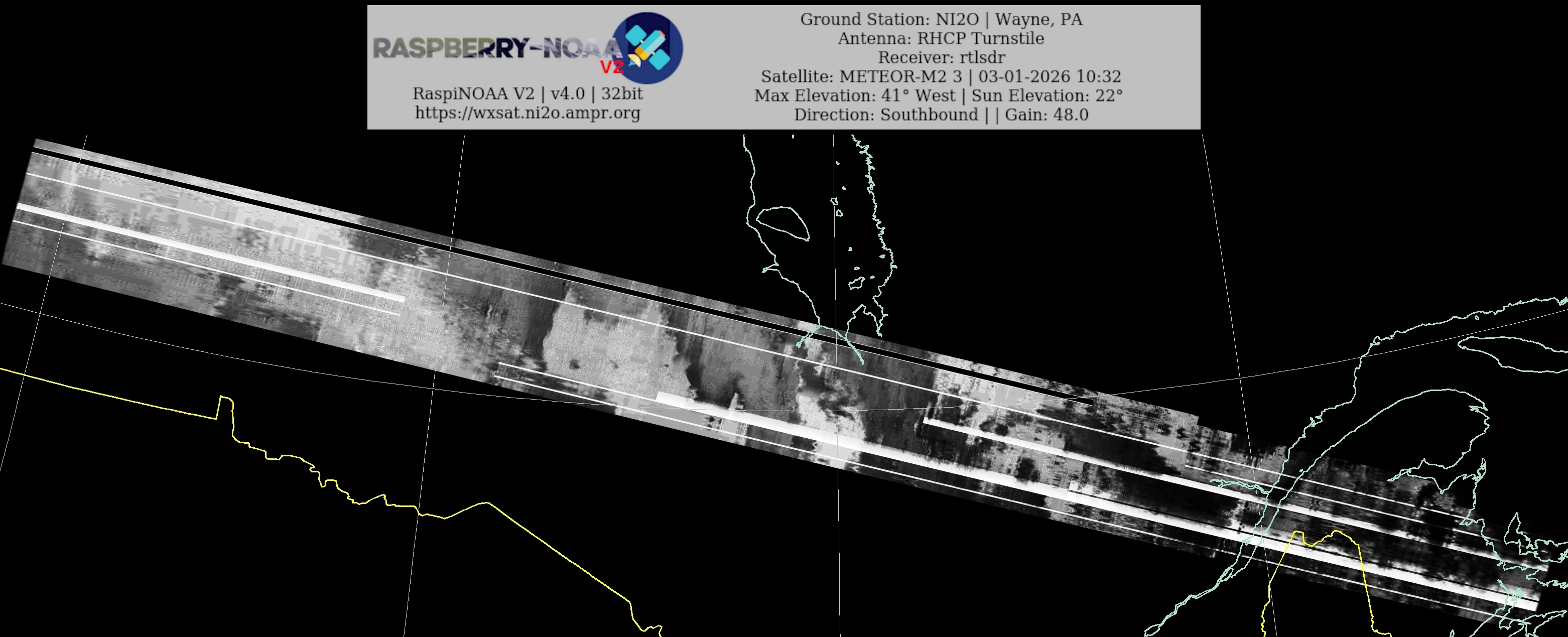Open the wxsat.ni2o.ampr.org link
1568x637 pixels.
tap(527, 113)
